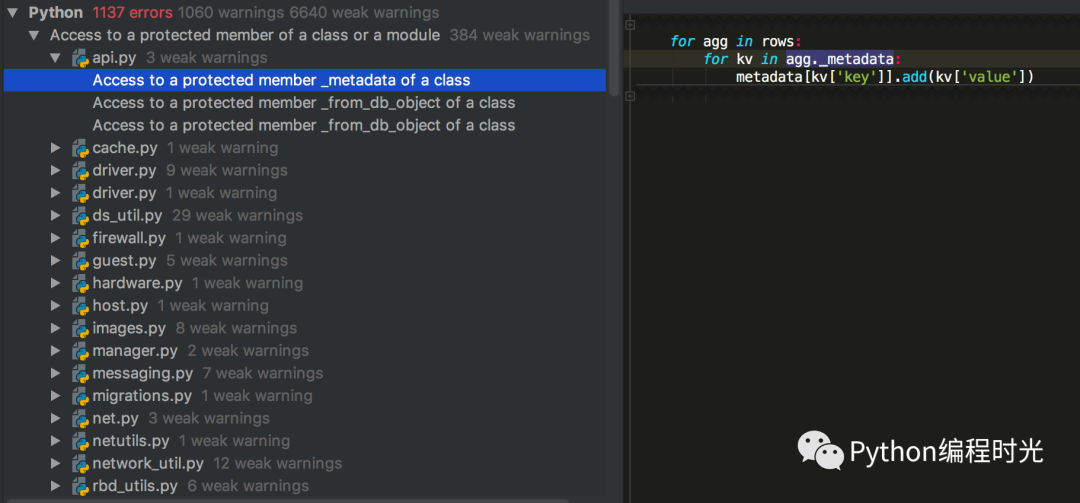Image resolution: width=1080 pixels, height=503 pixels.
Task: Expand the manager.py tree arrow
Action: [56, 351]
